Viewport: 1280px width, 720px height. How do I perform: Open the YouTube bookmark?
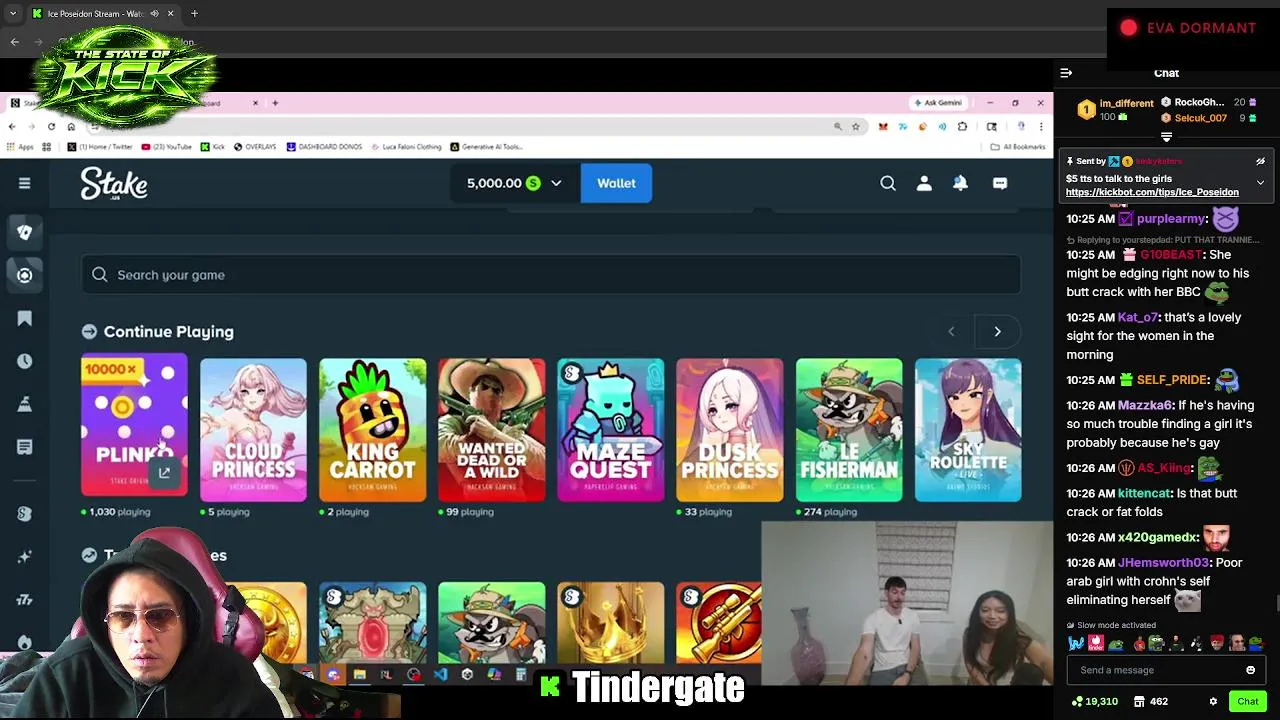coord(166,147)
